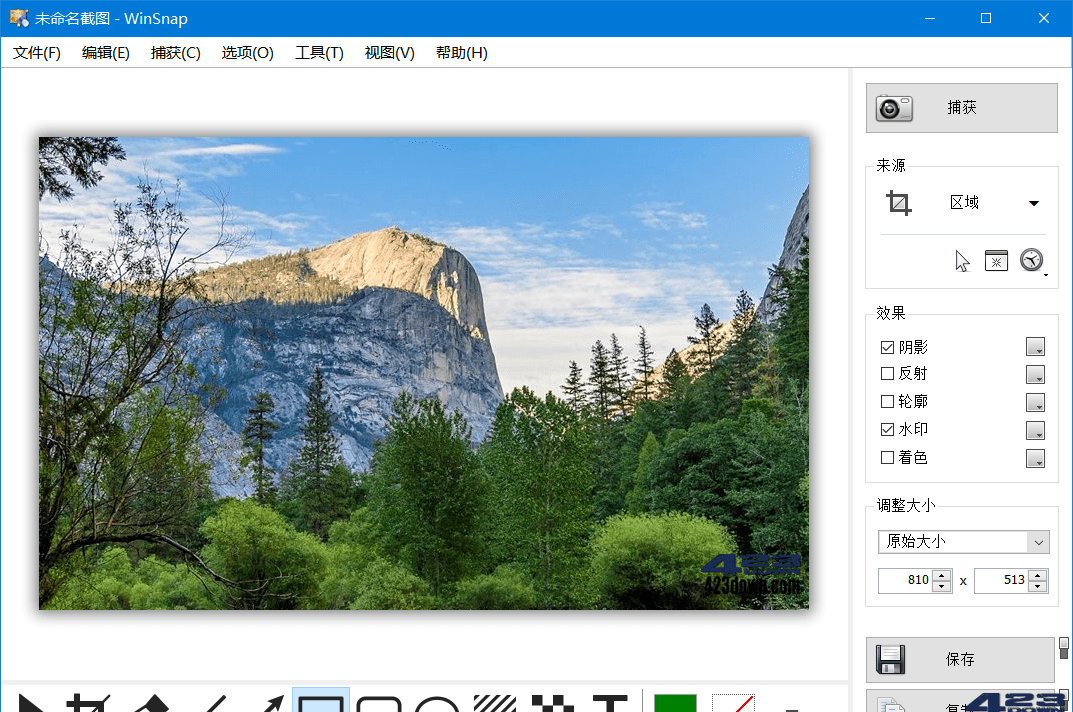
Task: Open the Tools (工具) menu
Action: [x=319, y=53]
